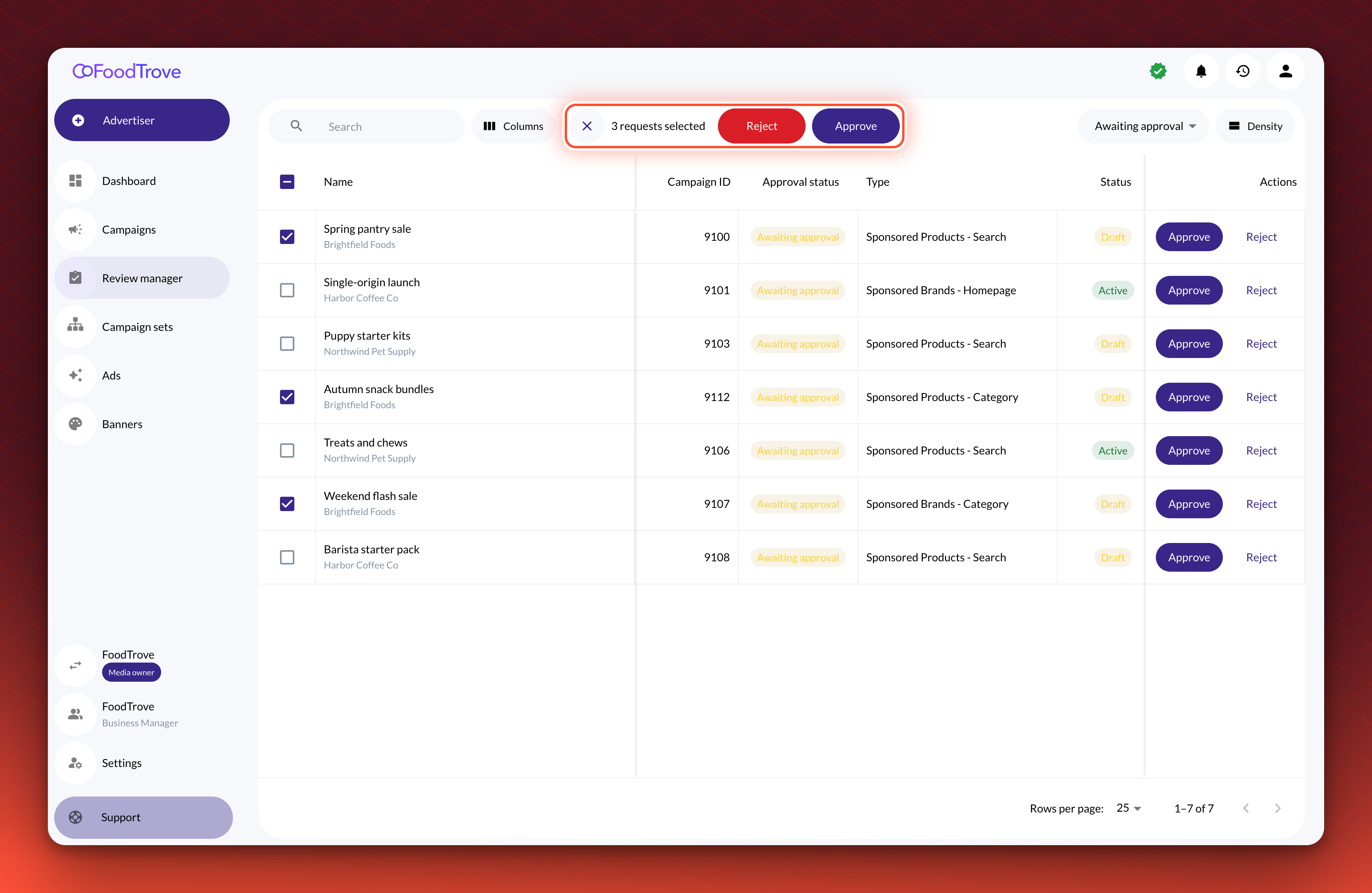Open the Support sidebar item
The image size is (1372, 893).
tap(144, 817)
